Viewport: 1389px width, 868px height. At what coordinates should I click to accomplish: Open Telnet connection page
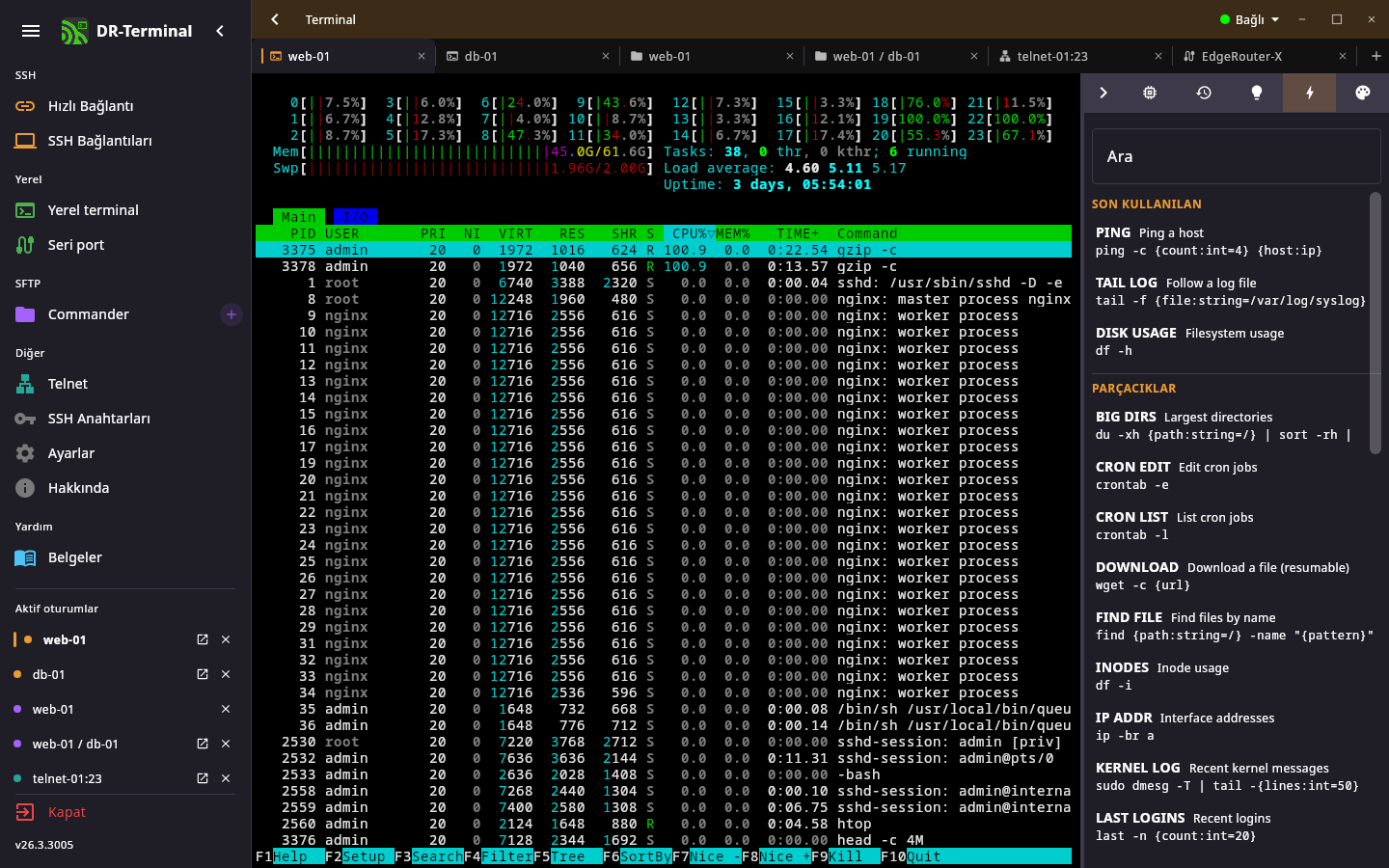tap(125, 384)
